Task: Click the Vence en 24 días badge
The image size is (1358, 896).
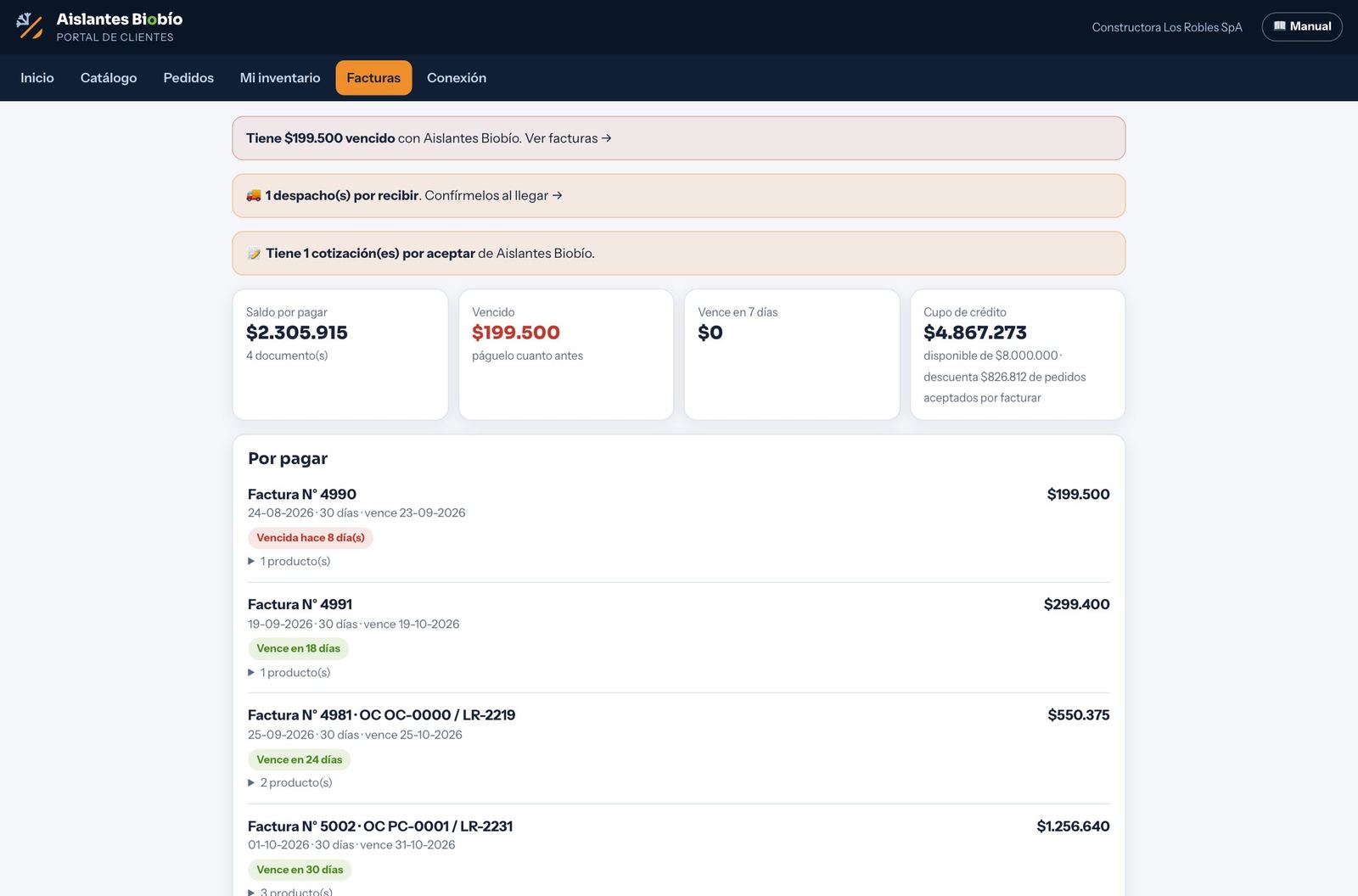Action: tap(300, 759)
